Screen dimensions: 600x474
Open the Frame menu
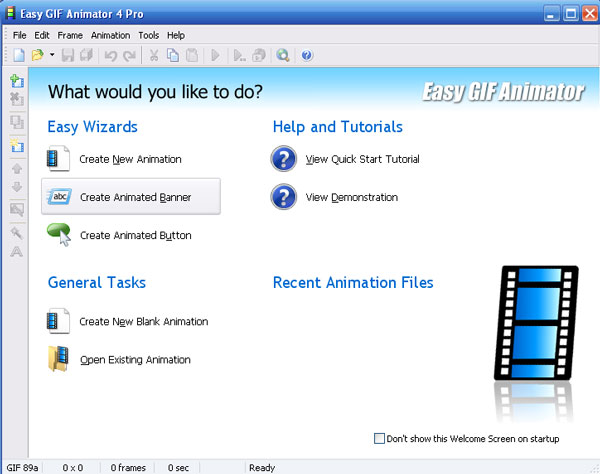pos(70,35)
